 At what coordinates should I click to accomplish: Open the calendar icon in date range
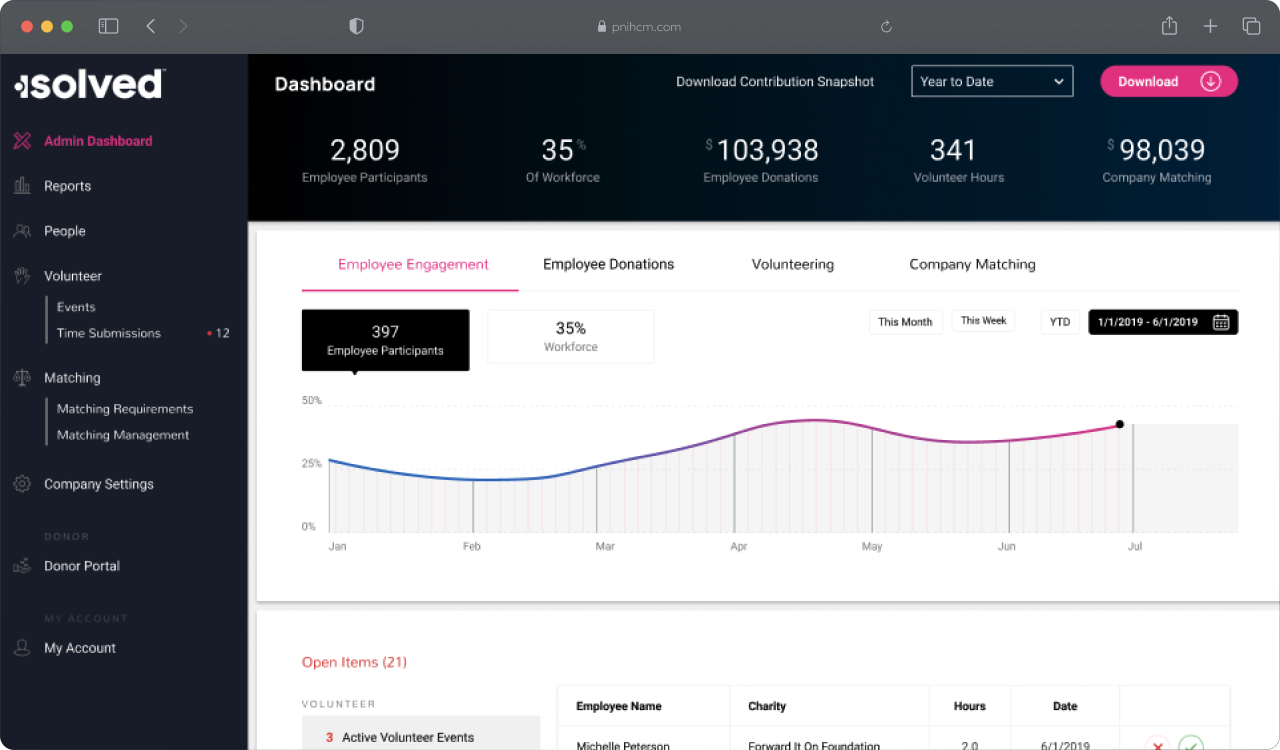tap(1221, 322)
